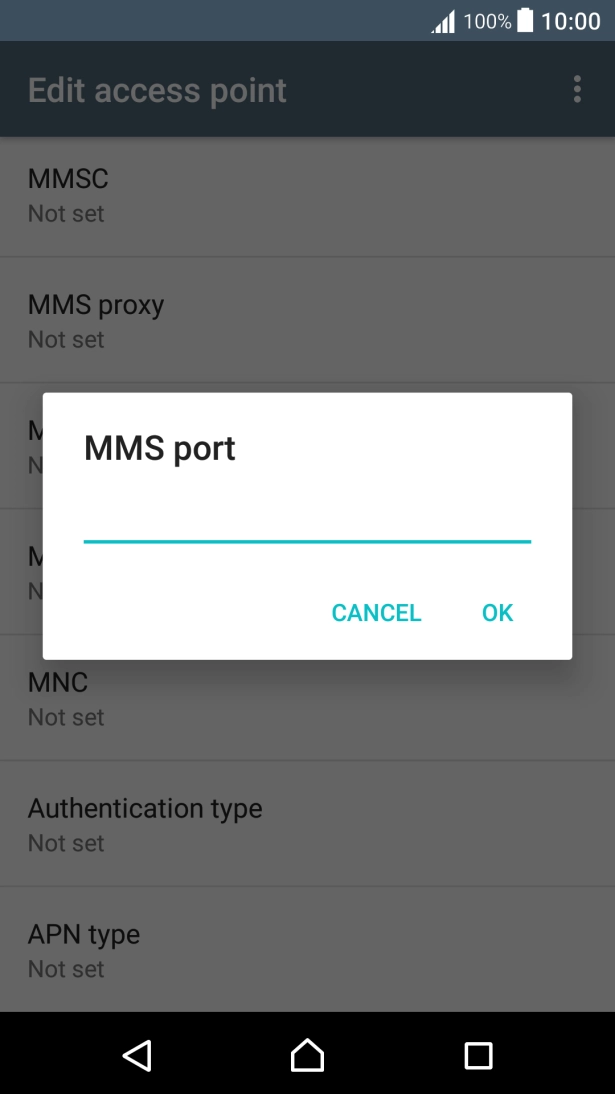Select the MNC setting row

[x=307, y=698]
